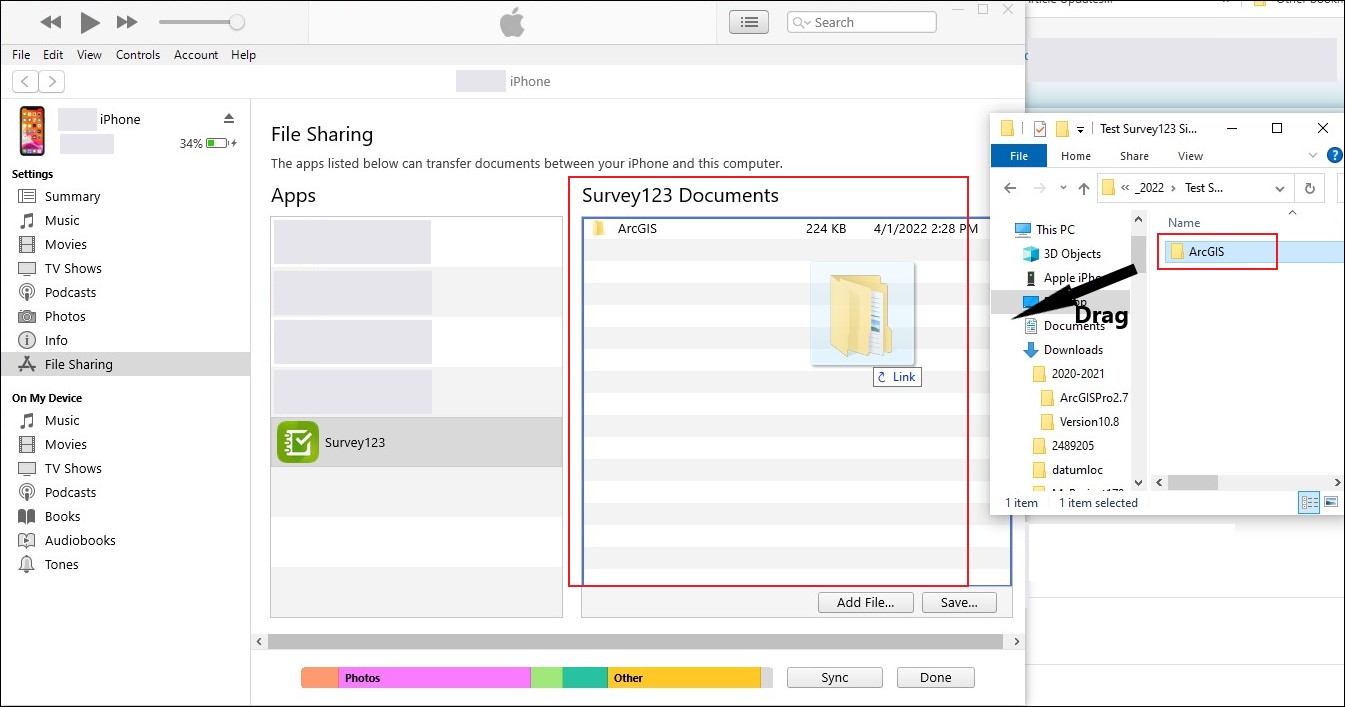Click the Add File... button
Image resolution: width=1345 pixels, height=707 pixels.
(866, 603)
